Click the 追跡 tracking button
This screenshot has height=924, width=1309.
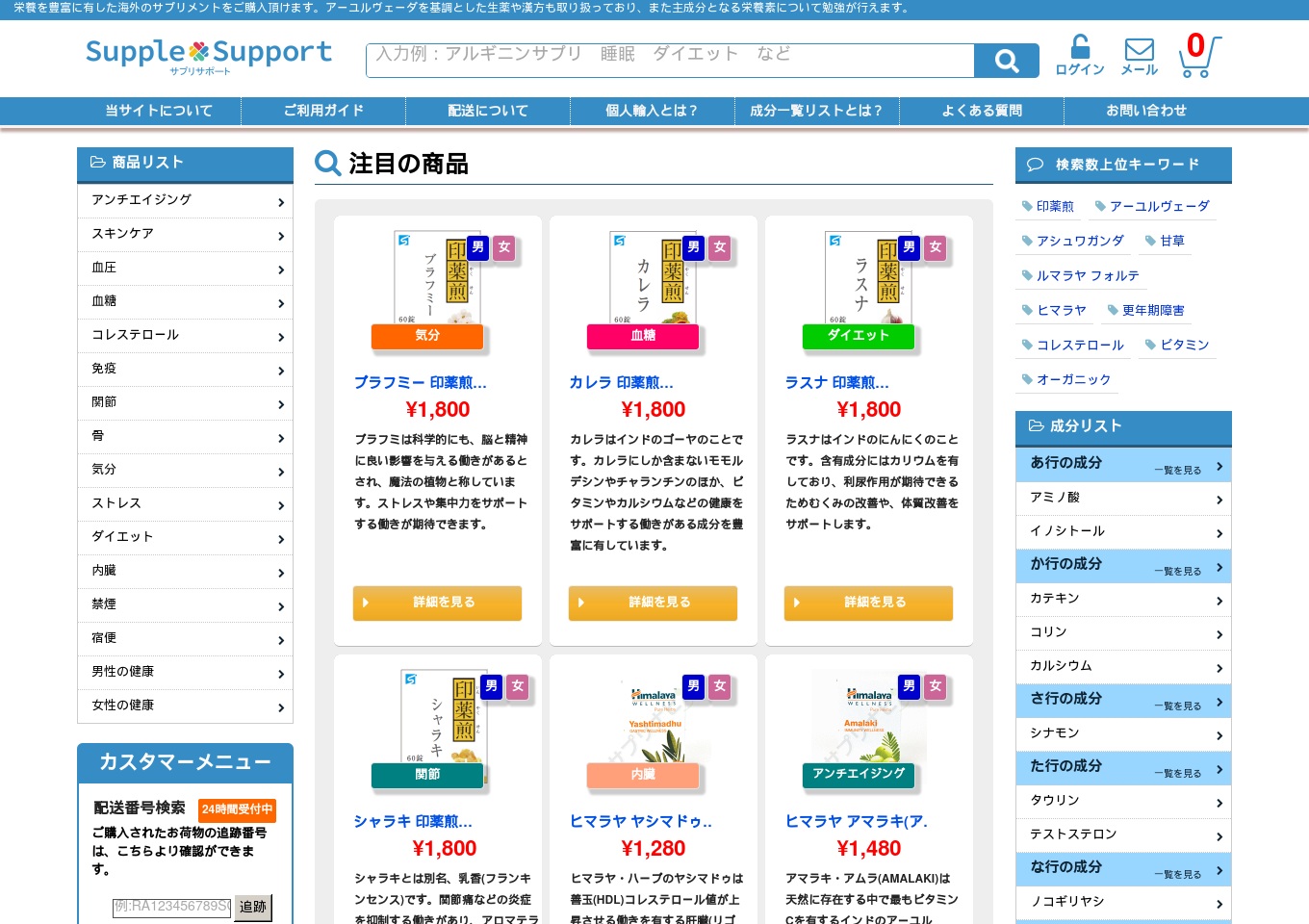(253, 908)
